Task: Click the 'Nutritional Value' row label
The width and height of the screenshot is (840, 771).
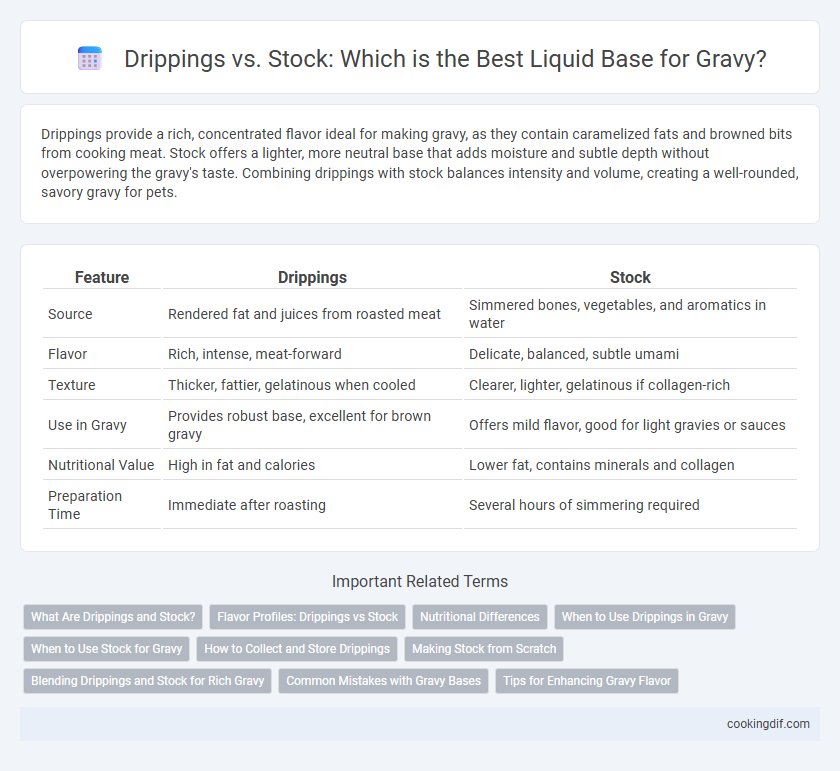Action: pos(101,465)
